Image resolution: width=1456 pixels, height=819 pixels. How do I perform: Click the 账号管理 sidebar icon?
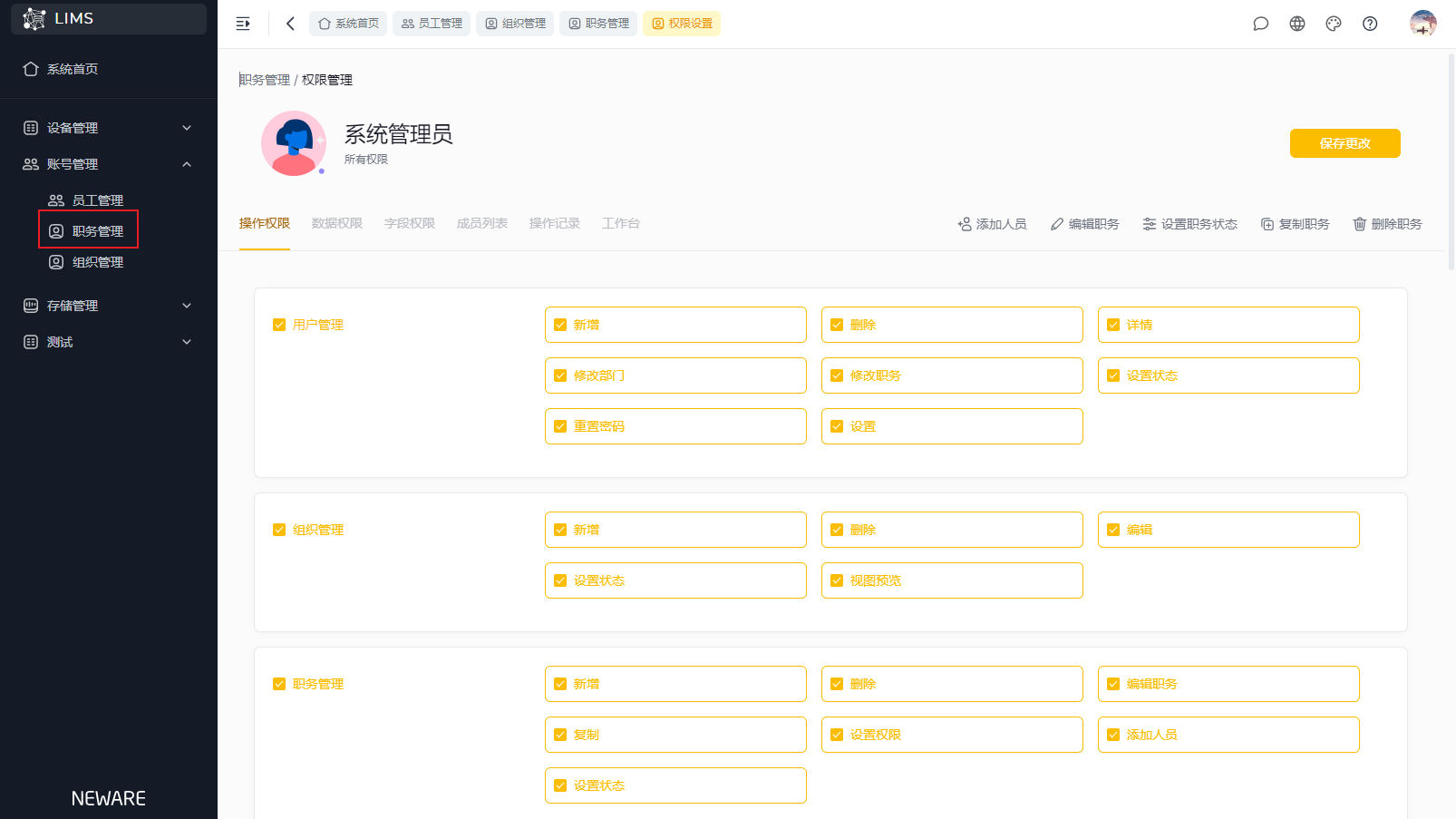(31, 164)
